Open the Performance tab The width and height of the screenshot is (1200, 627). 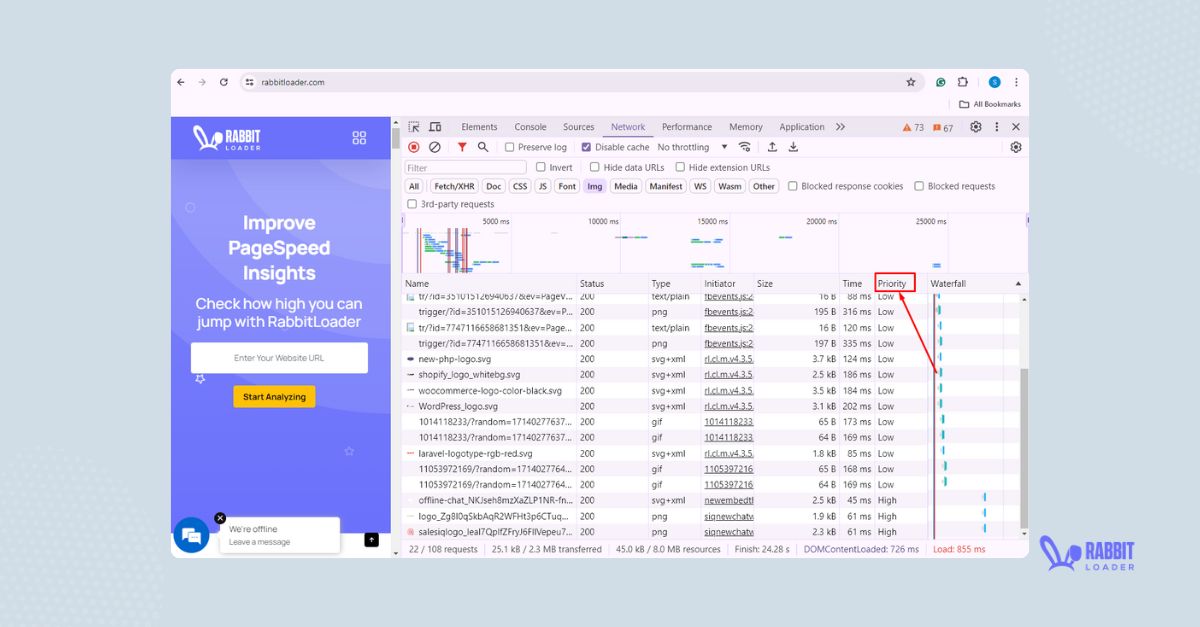click(686, 126)
